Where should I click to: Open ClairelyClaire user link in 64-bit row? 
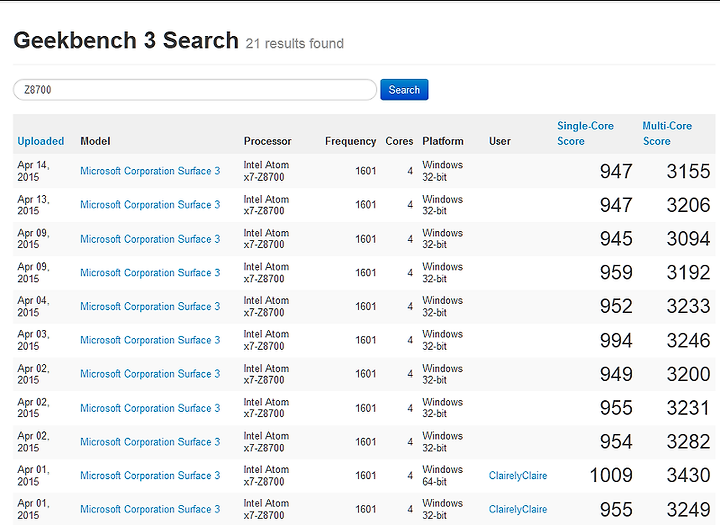point(518,475)
